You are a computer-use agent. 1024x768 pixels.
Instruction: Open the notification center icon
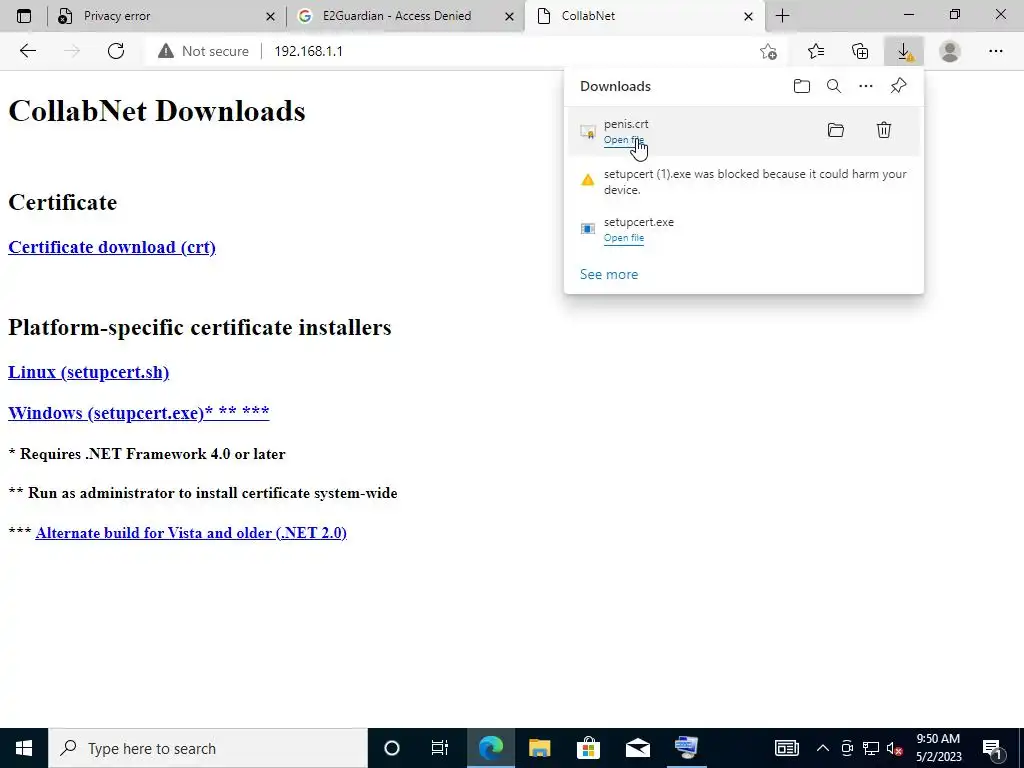click(993, 748)
